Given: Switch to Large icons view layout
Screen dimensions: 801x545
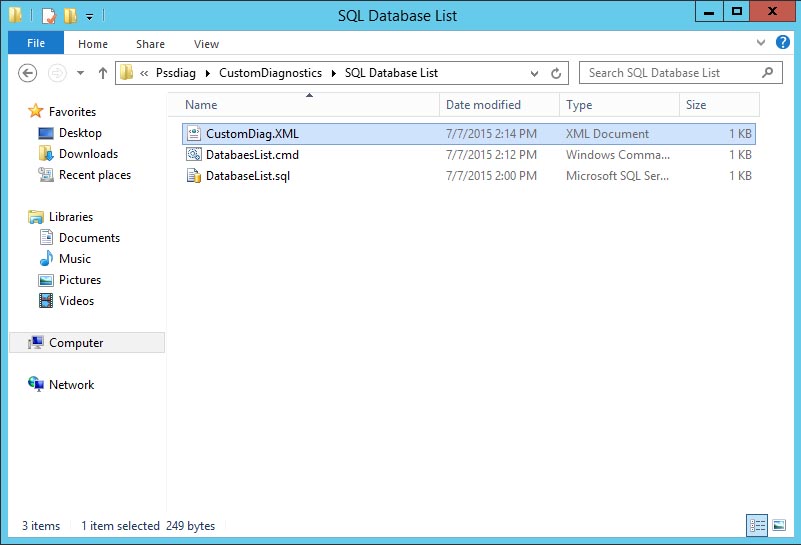Looking at the screenshot, I should click(x=779, y=525).
